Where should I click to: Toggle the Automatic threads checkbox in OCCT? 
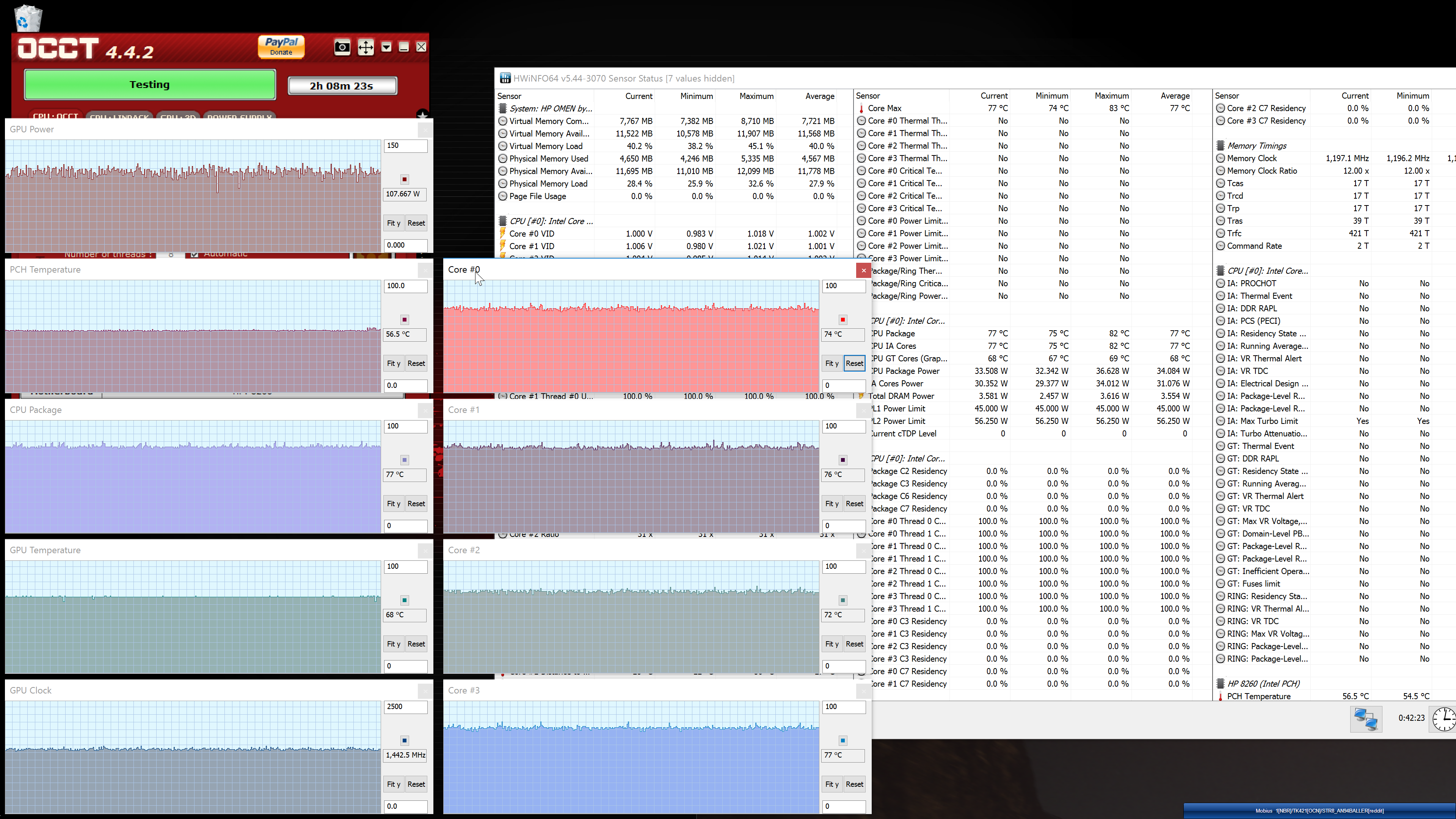[194, 254]
